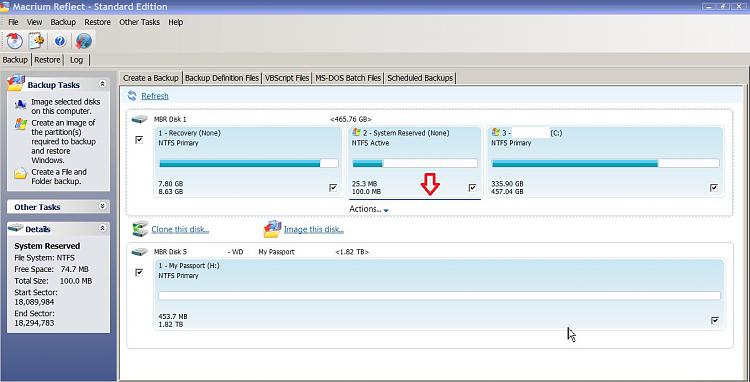This screenshot has width=750, height=382.
Task: Click Create an image of Windows partitions
Action: click(64, 142)
